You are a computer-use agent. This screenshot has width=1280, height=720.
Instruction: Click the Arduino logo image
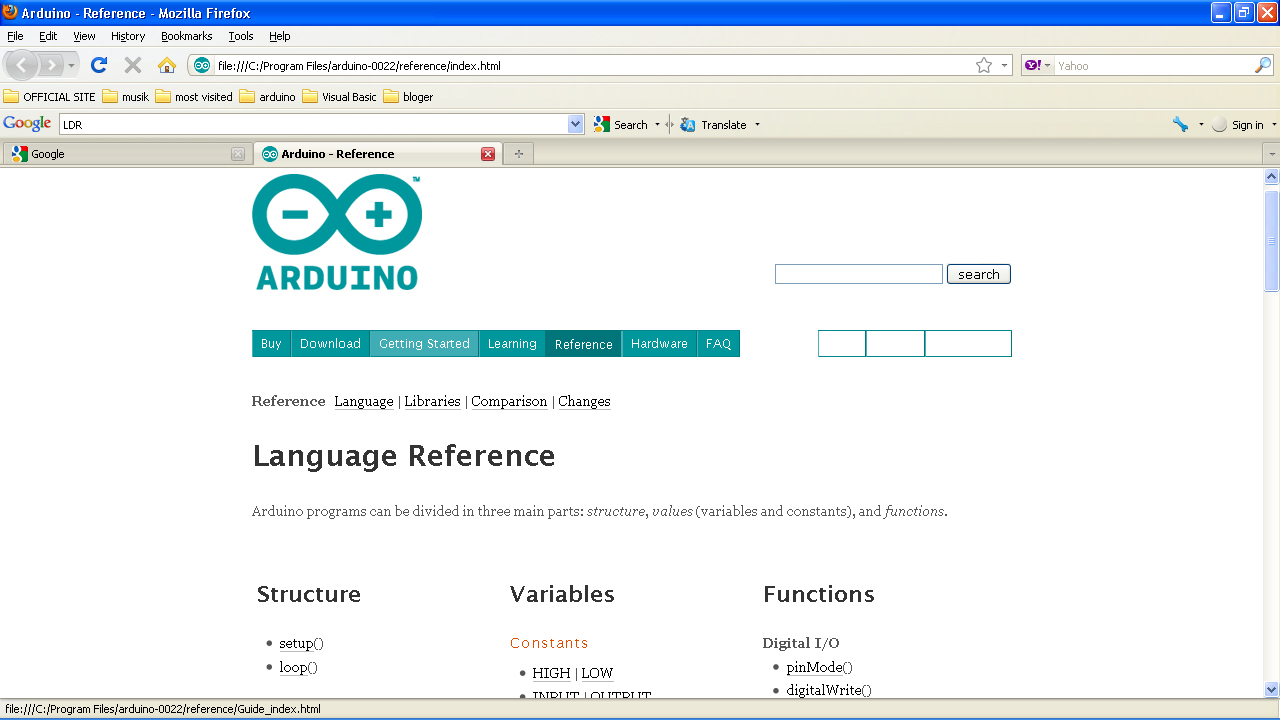pyautogui.click(x=337, y=233)
